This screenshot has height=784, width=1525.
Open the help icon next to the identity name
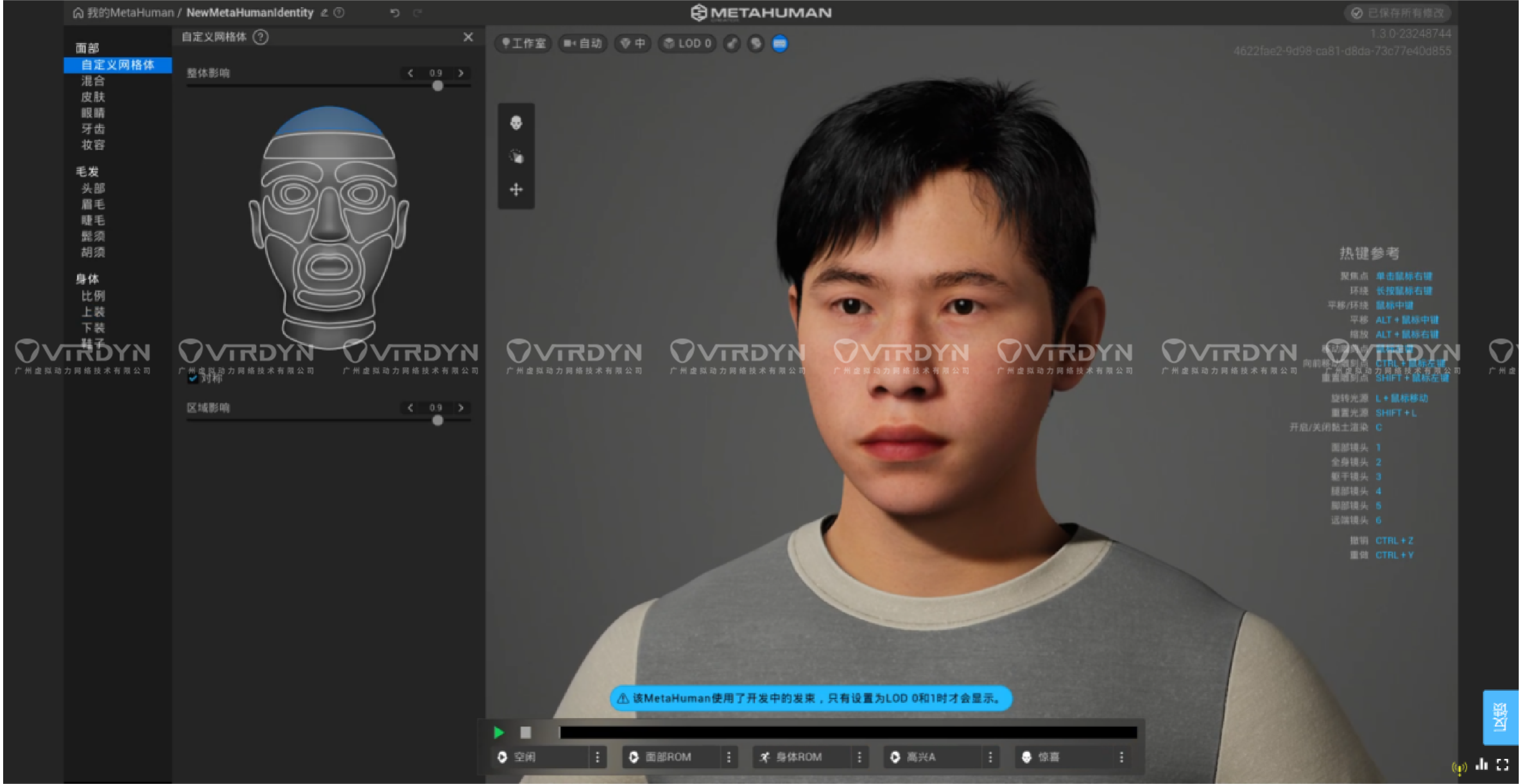point(339,13)
